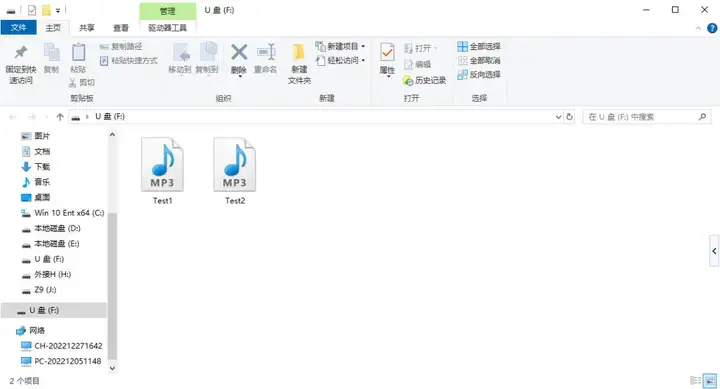720x389 pixels.
Task: Open Local Disk (E:) drive
Action: 51,243
